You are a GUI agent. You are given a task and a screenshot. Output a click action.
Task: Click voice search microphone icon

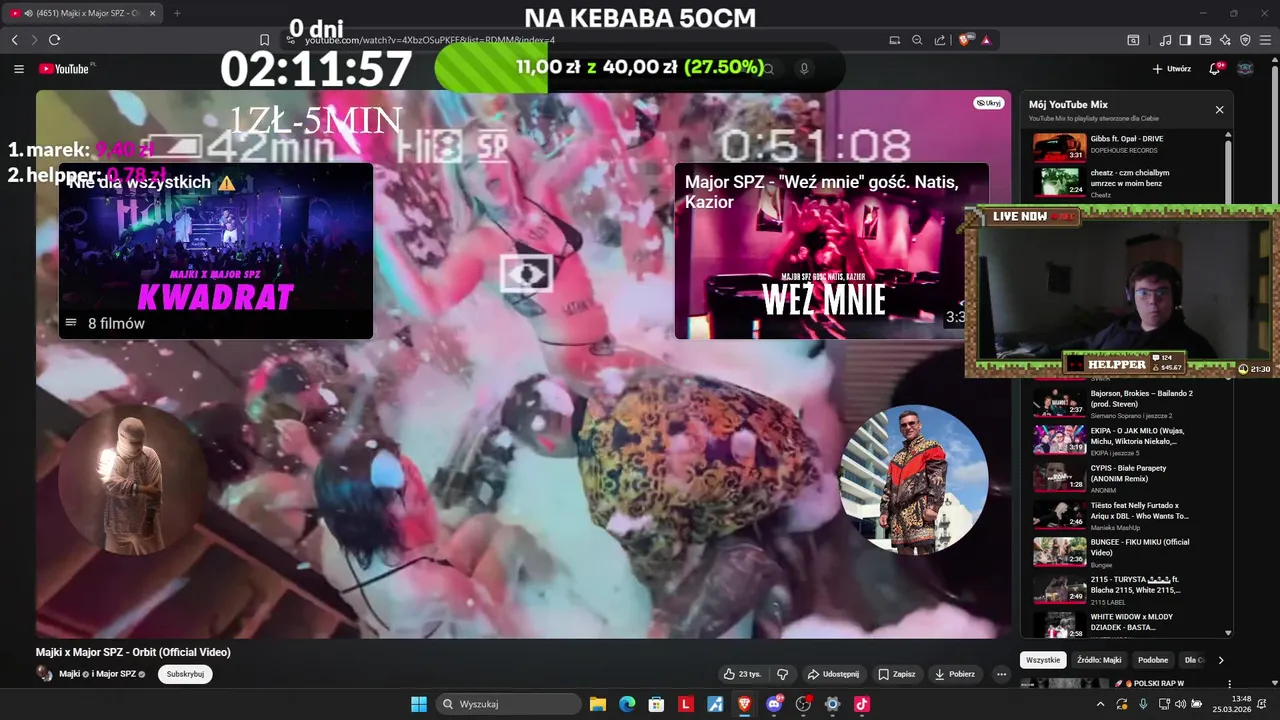804,69
